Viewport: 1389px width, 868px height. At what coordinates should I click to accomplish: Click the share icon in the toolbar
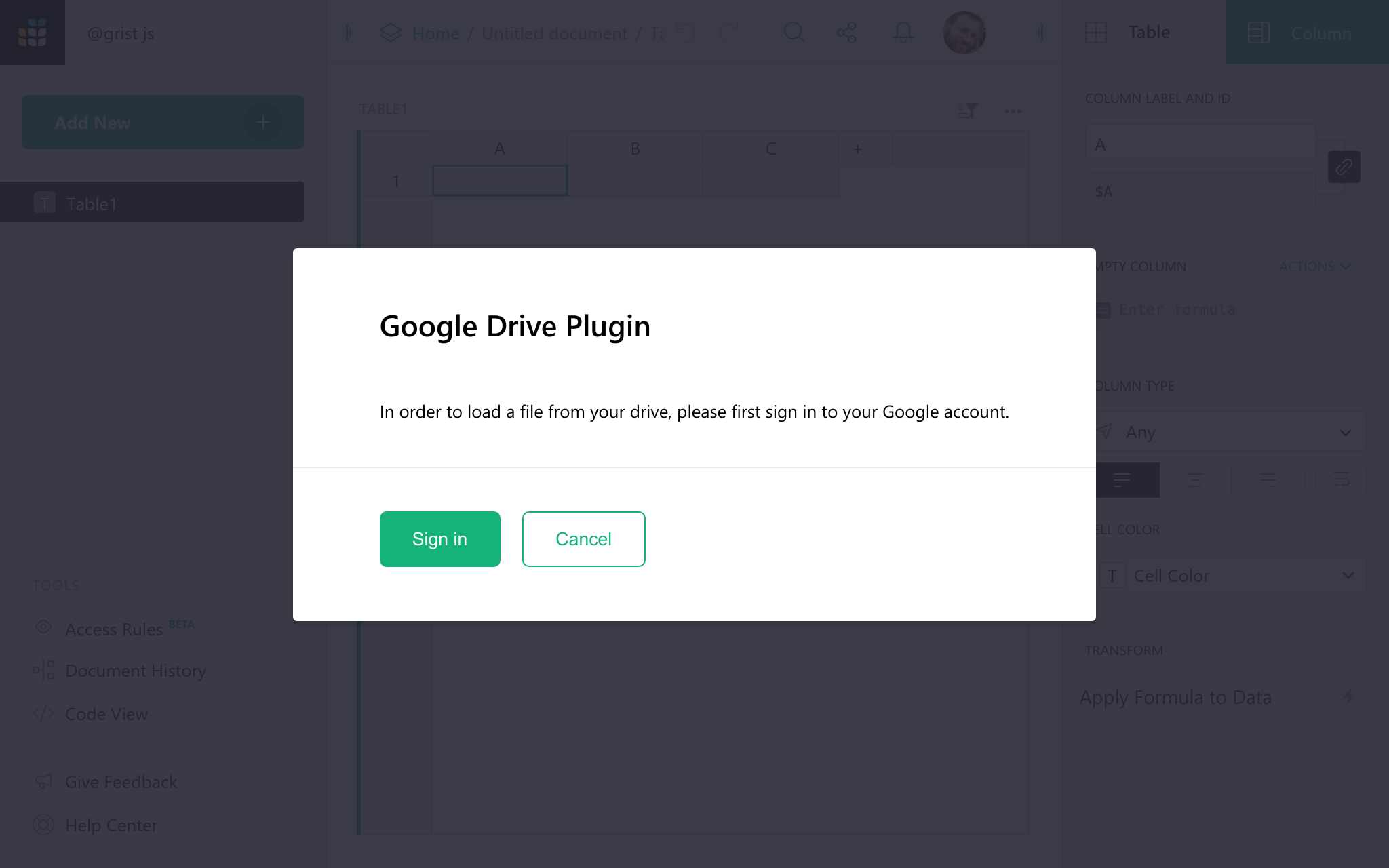point(846,32)
